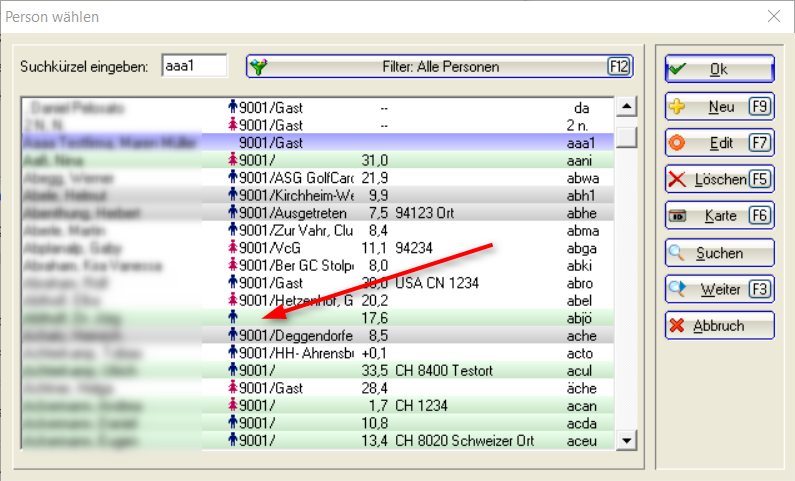Focus the Suchkürzel eingeben text field
795x481 pixels.
coord(194,67)
